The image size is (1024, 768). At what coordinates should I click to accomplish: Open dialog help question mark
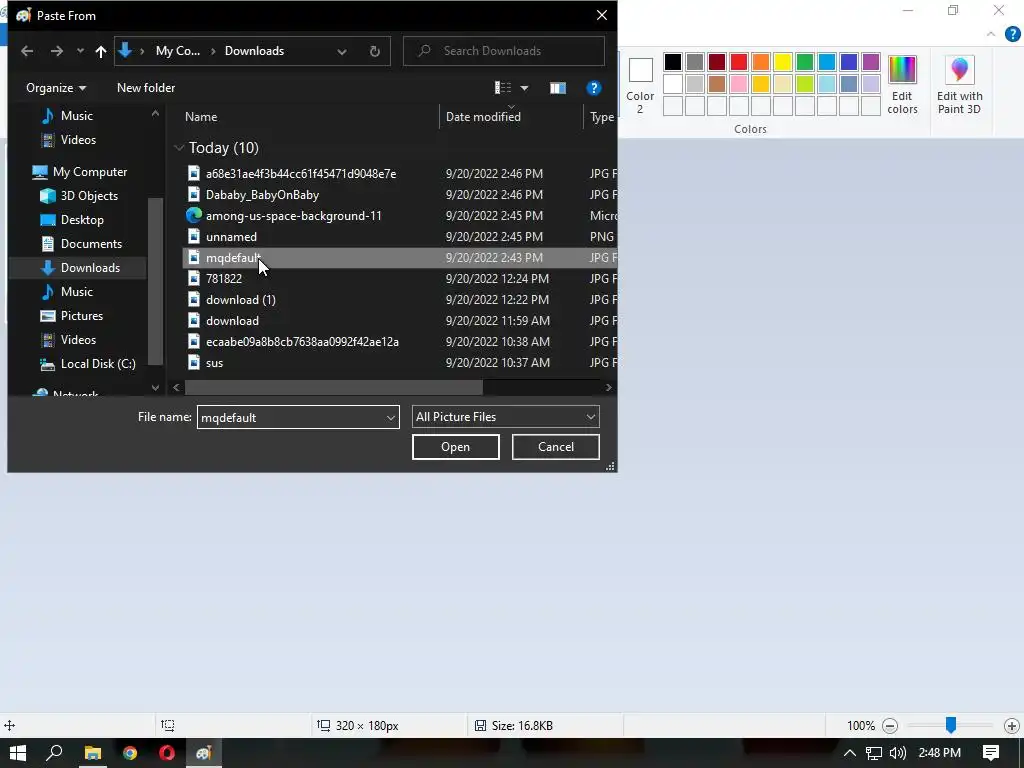[594, 88]
